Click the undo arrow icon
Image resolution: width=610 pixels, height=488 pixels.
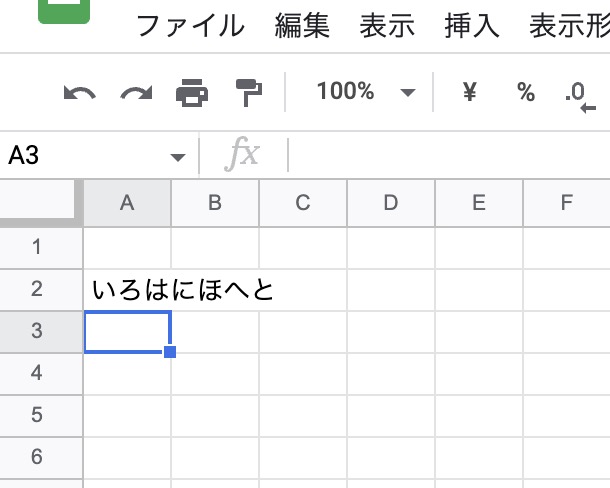80,93
